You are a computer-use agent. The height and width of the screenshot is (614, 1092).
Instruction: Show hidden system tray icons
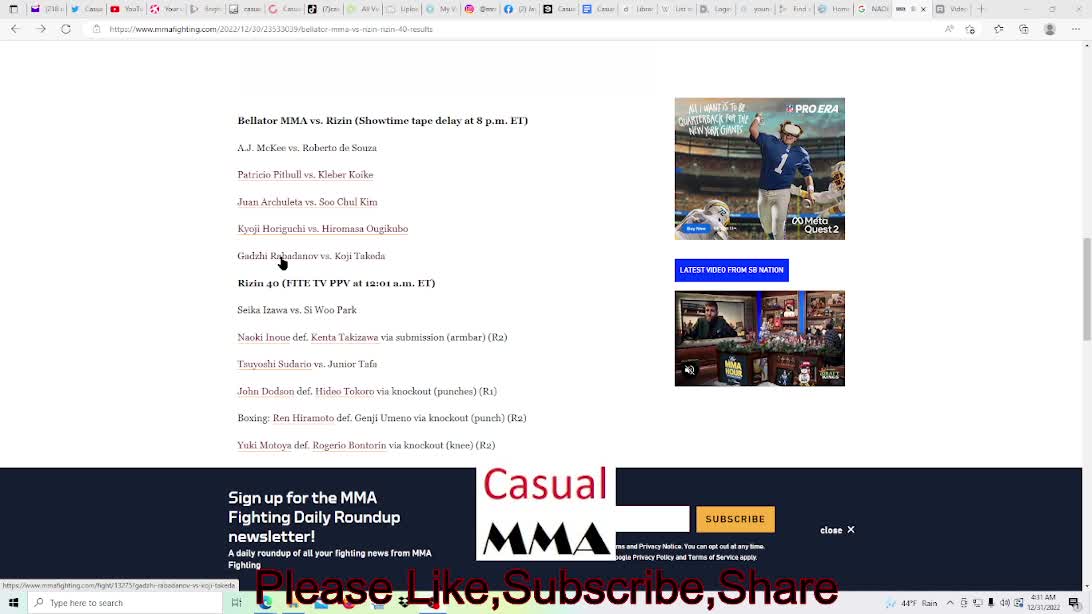pos(950,603)
